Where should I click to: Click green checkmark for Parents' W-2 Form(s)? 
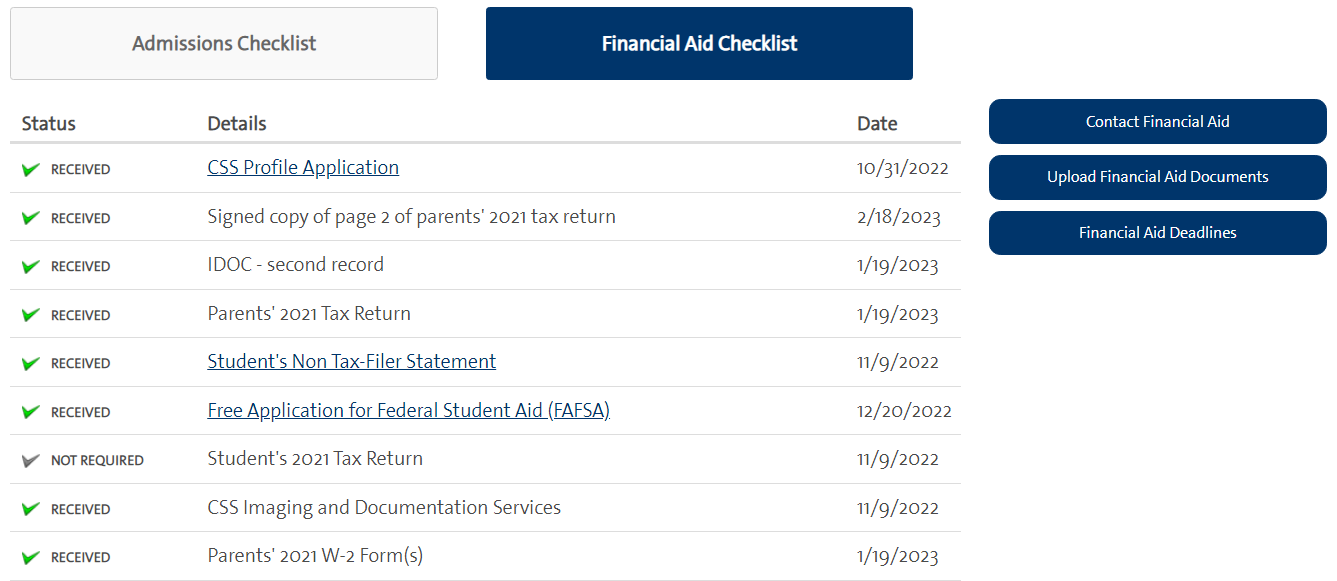31,558
